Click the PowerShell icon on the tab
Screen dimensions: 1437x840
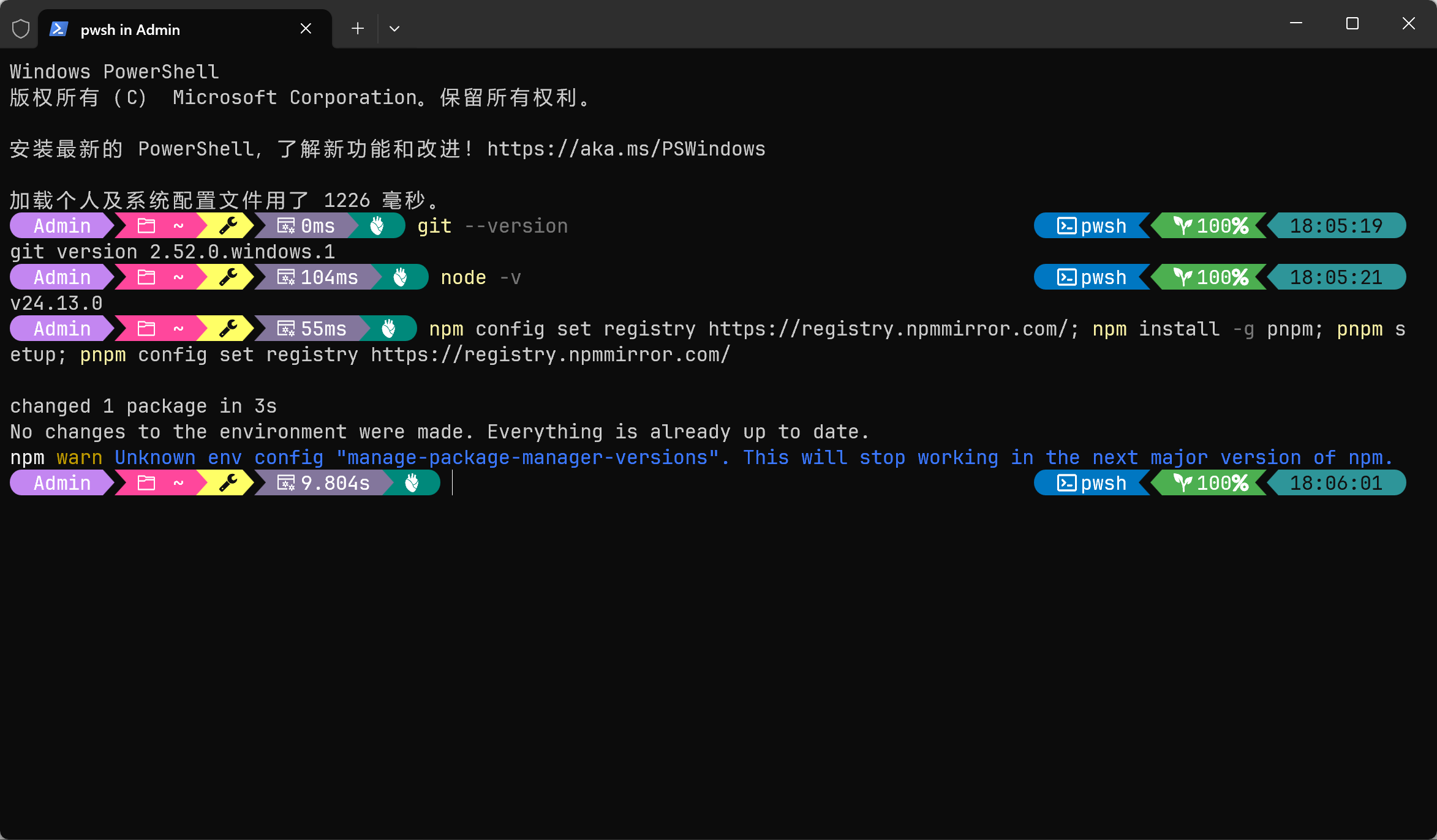click(59, 29)
